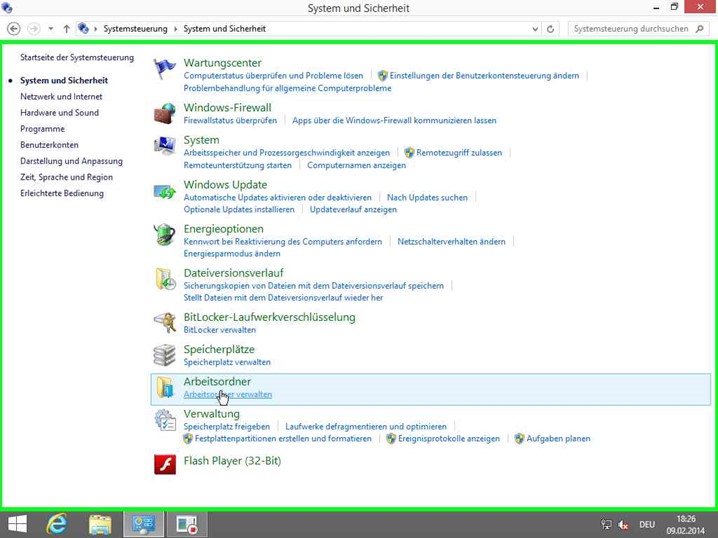Click the Systemsteuerung breadcrumb
Viewport: 718px width, 538px height.
(x=135, y=29)
